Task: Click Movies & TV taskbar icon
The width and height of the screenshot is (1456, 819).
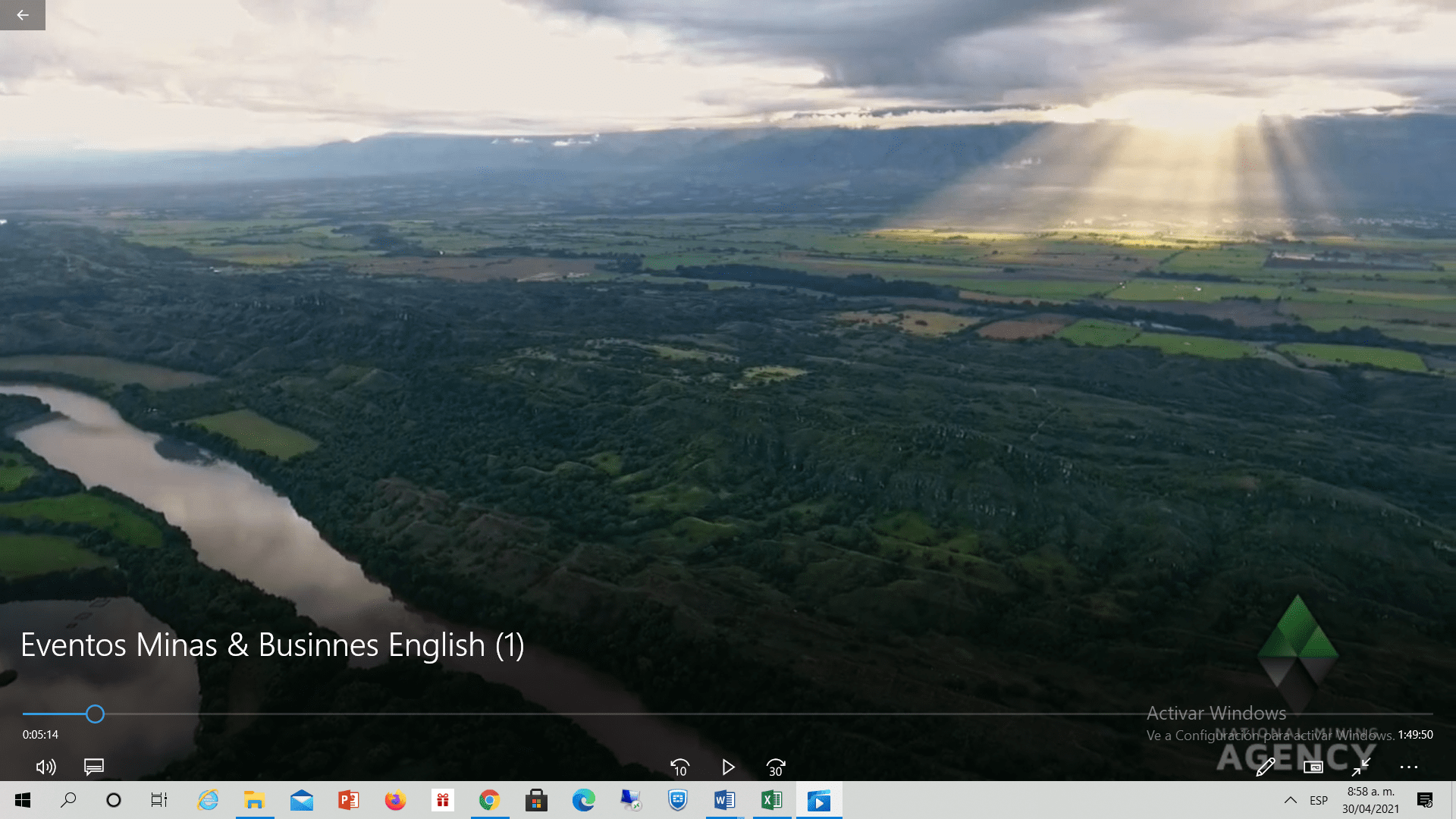Action: pos(819,800)
